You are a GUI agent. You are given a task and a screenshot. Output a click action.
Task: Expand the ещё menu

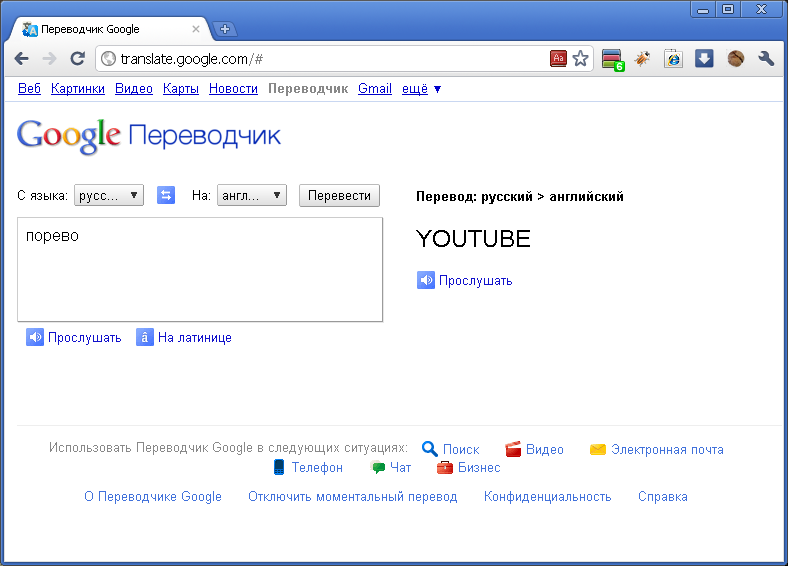click(421, 89)
